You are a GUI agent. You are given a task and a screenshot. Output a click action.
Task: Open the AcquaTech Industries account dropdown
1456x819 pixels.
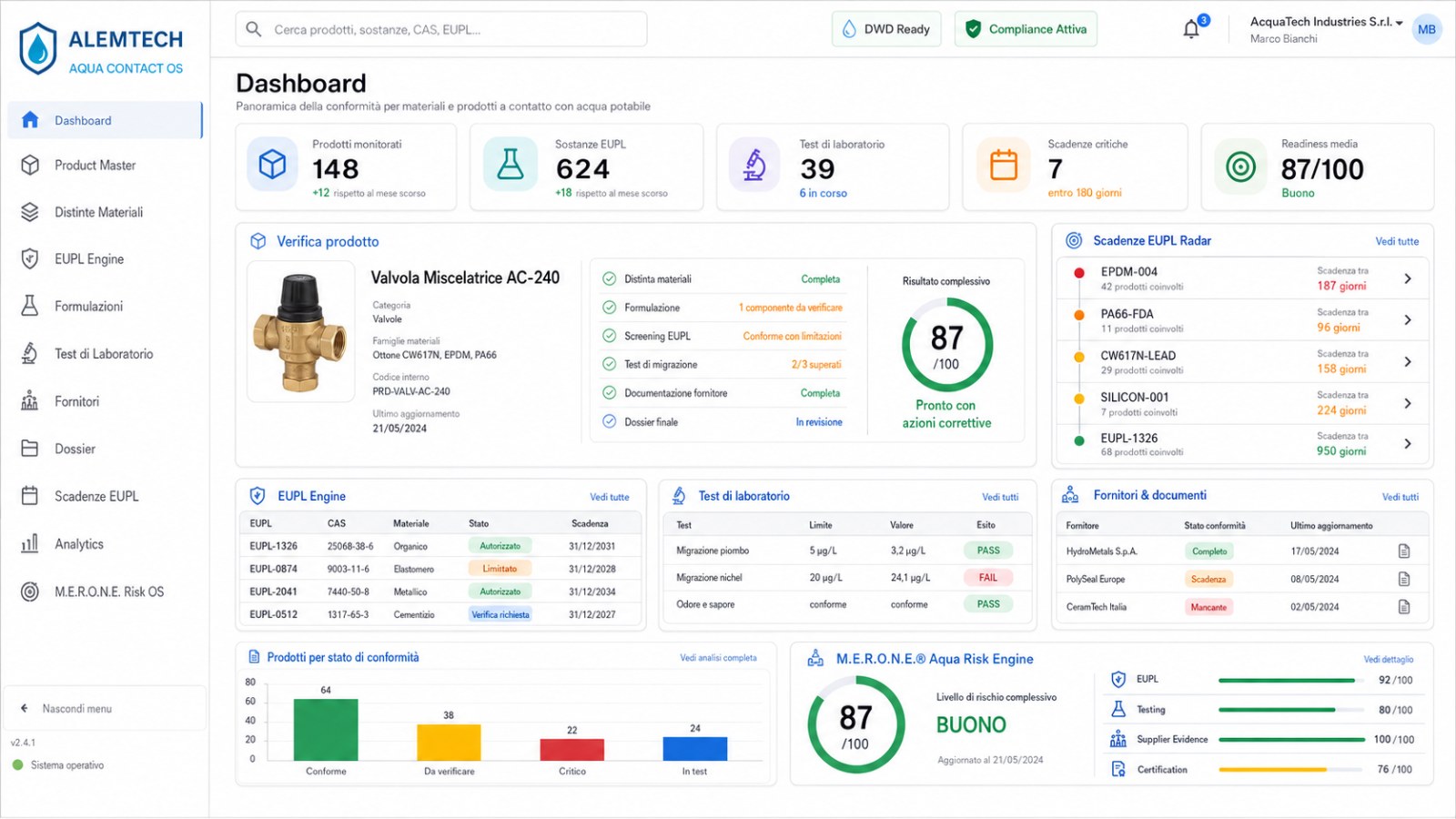click(x=1326, y=29)
